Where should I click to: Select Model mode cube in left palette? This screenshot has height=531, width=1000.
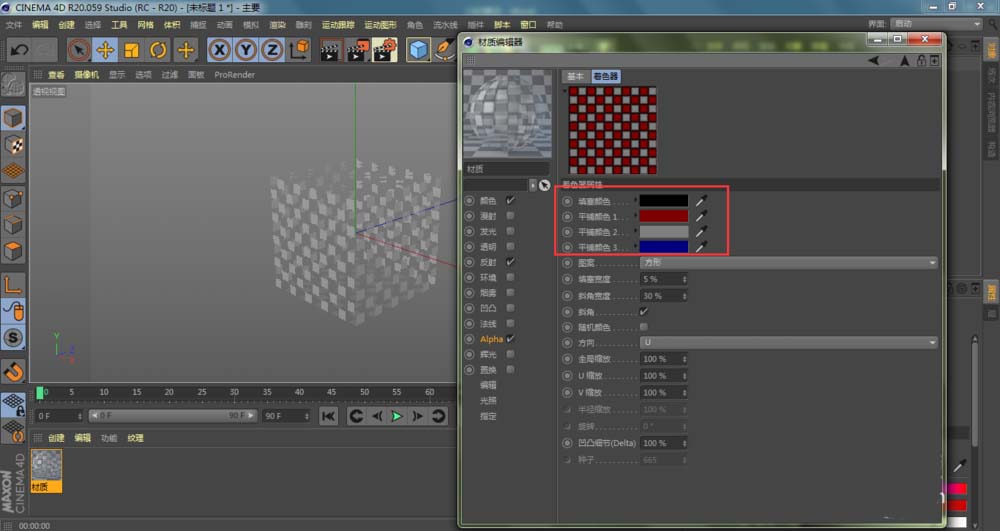(x=13, y=117)
